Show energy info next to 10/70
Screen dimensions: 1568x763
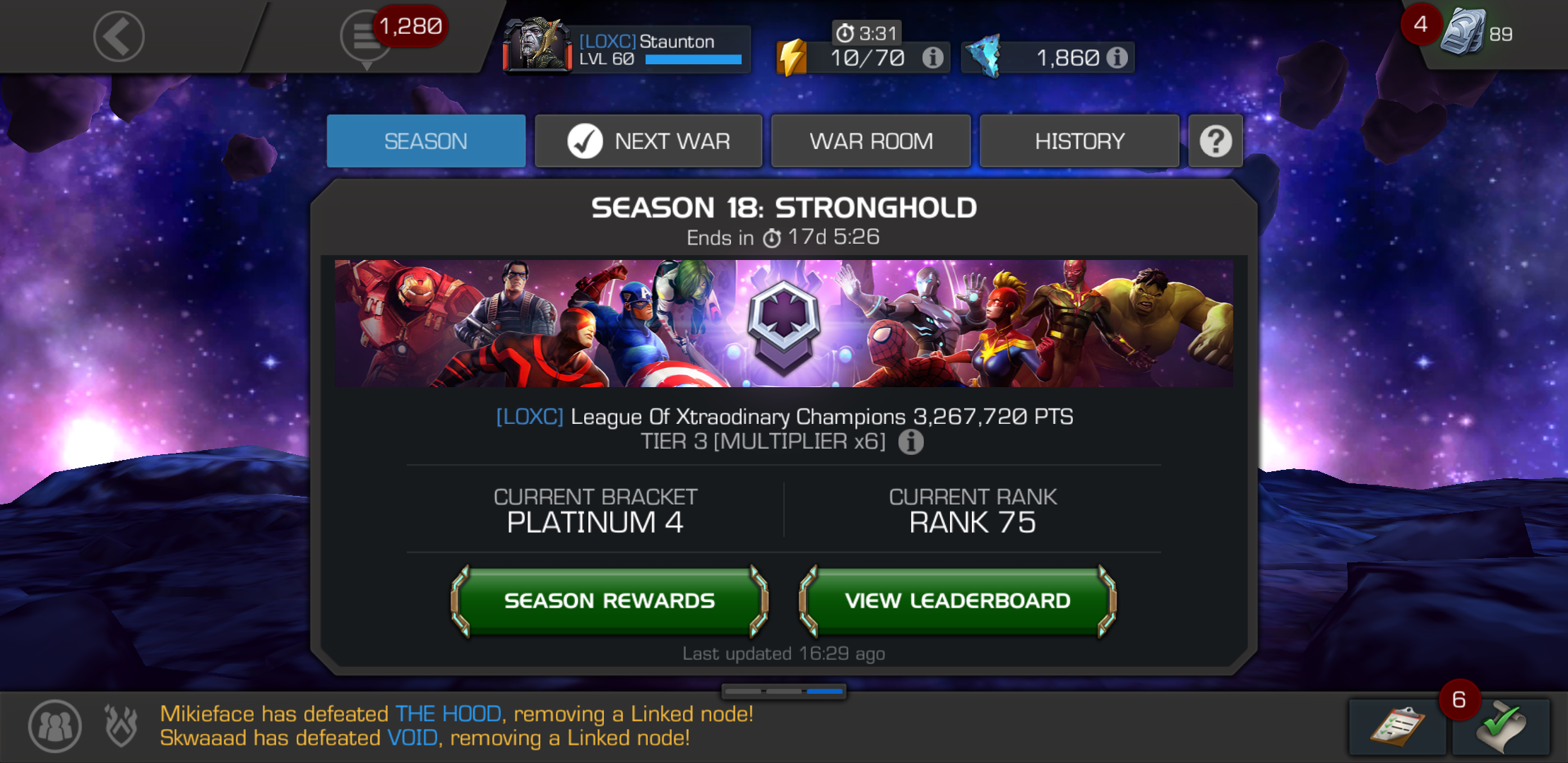pos(932,58)
